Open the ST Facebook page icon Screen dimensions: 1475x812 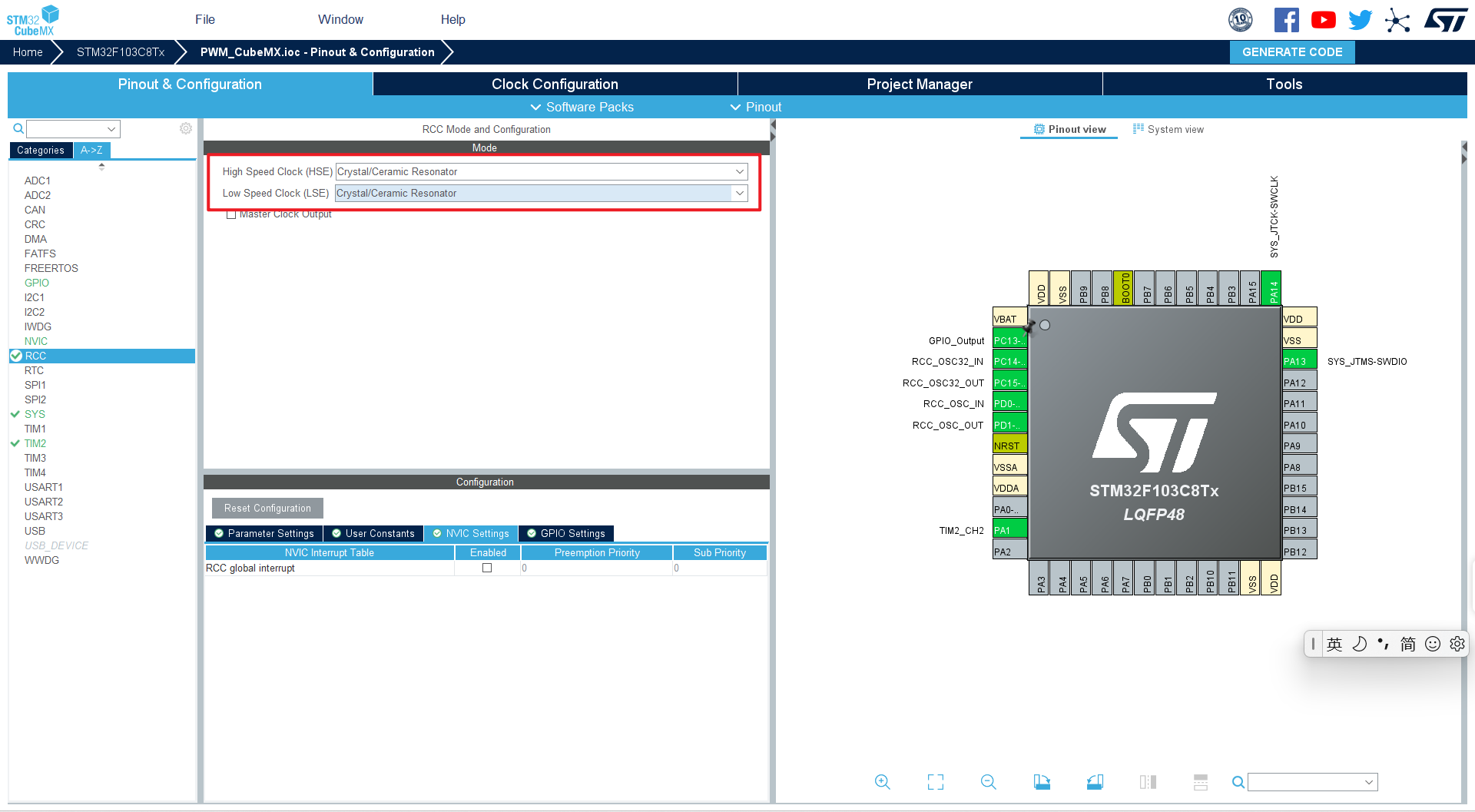(x=1286, y=20)
